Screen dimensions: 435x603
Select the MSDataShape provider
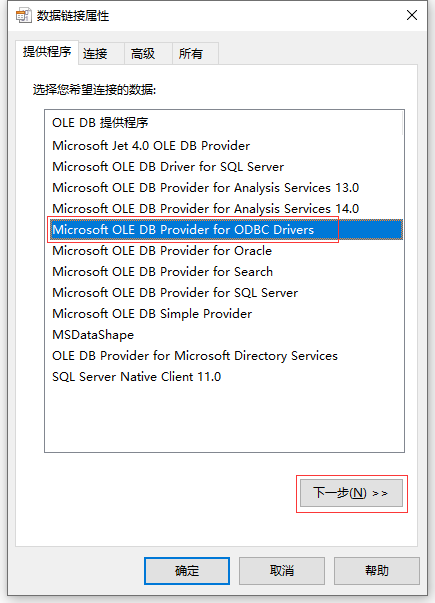tap(224, 335)
